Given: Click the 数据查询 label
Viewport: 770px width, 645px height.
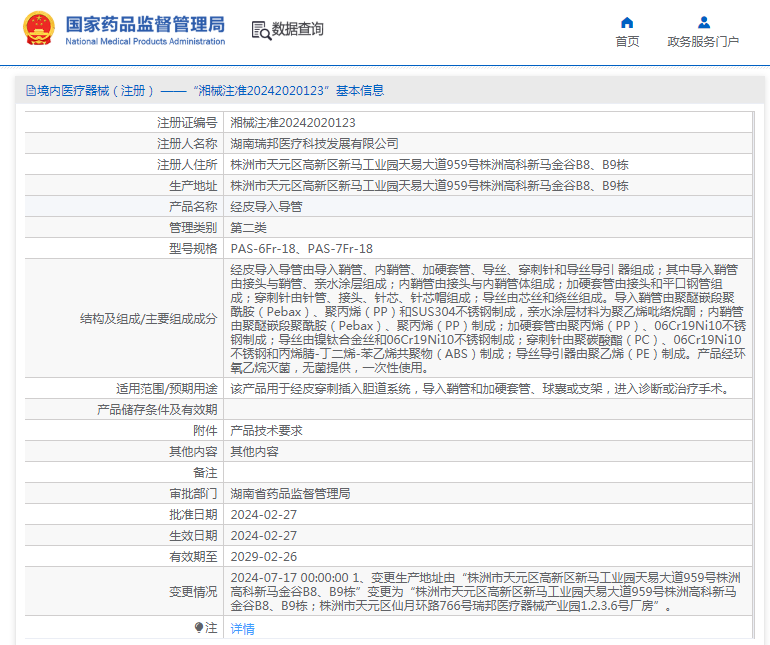Looking at the screenshot, I should (298, 29).
